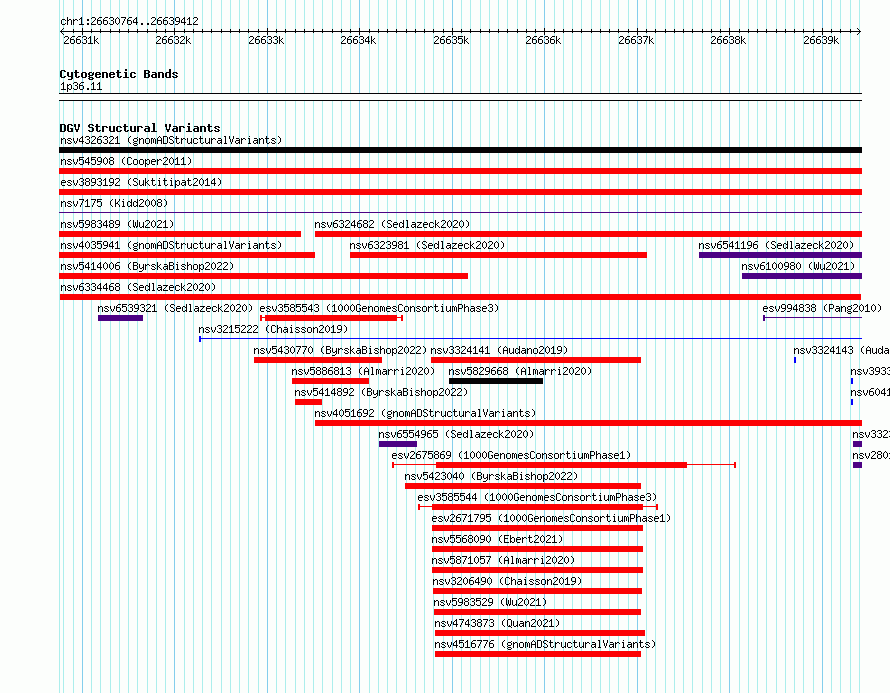Click the chr1:26630764..26639412 coordinates text
Image resolution: width=890 pixels, height=693 pixels.
pyautogui.click(x=129, y=22)
